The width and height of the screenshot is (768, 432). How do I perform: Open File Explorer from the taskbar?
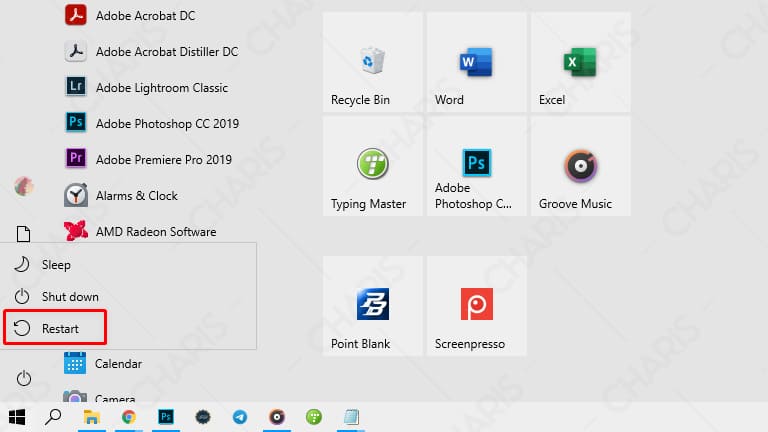(92, 417)
